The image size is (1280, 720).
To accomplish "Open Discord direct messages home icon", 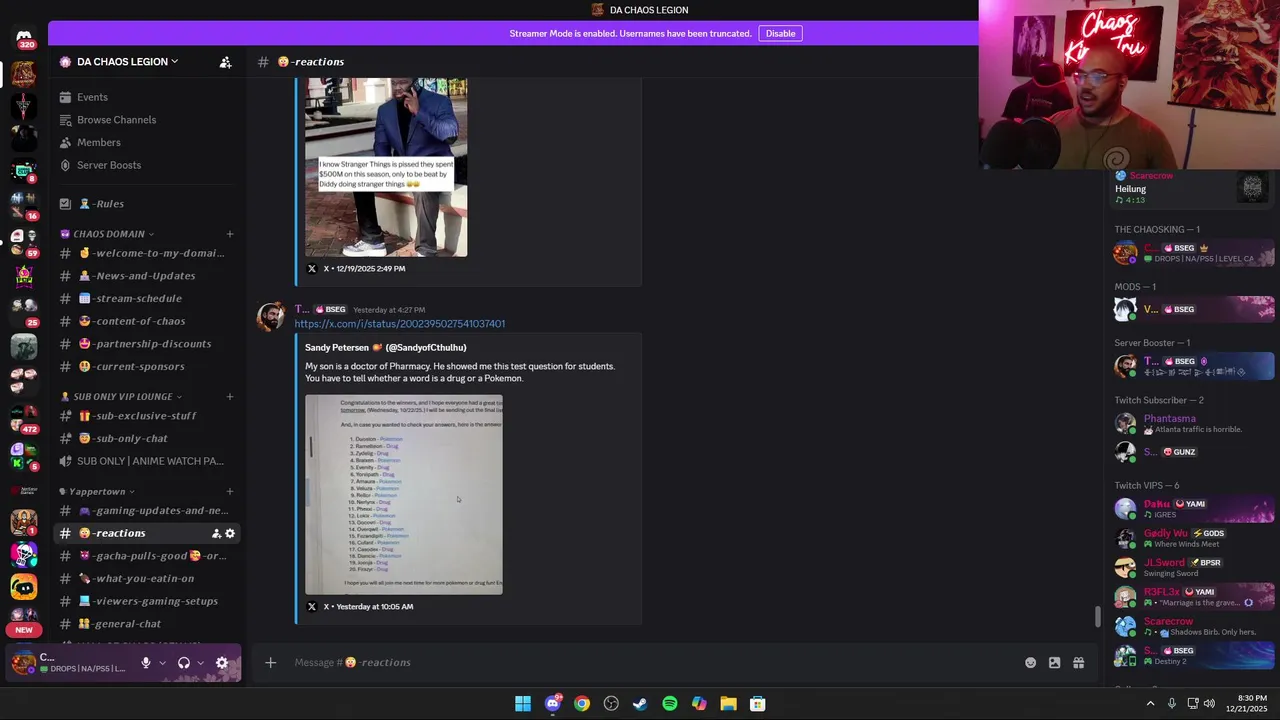I will tap(24, 38).
